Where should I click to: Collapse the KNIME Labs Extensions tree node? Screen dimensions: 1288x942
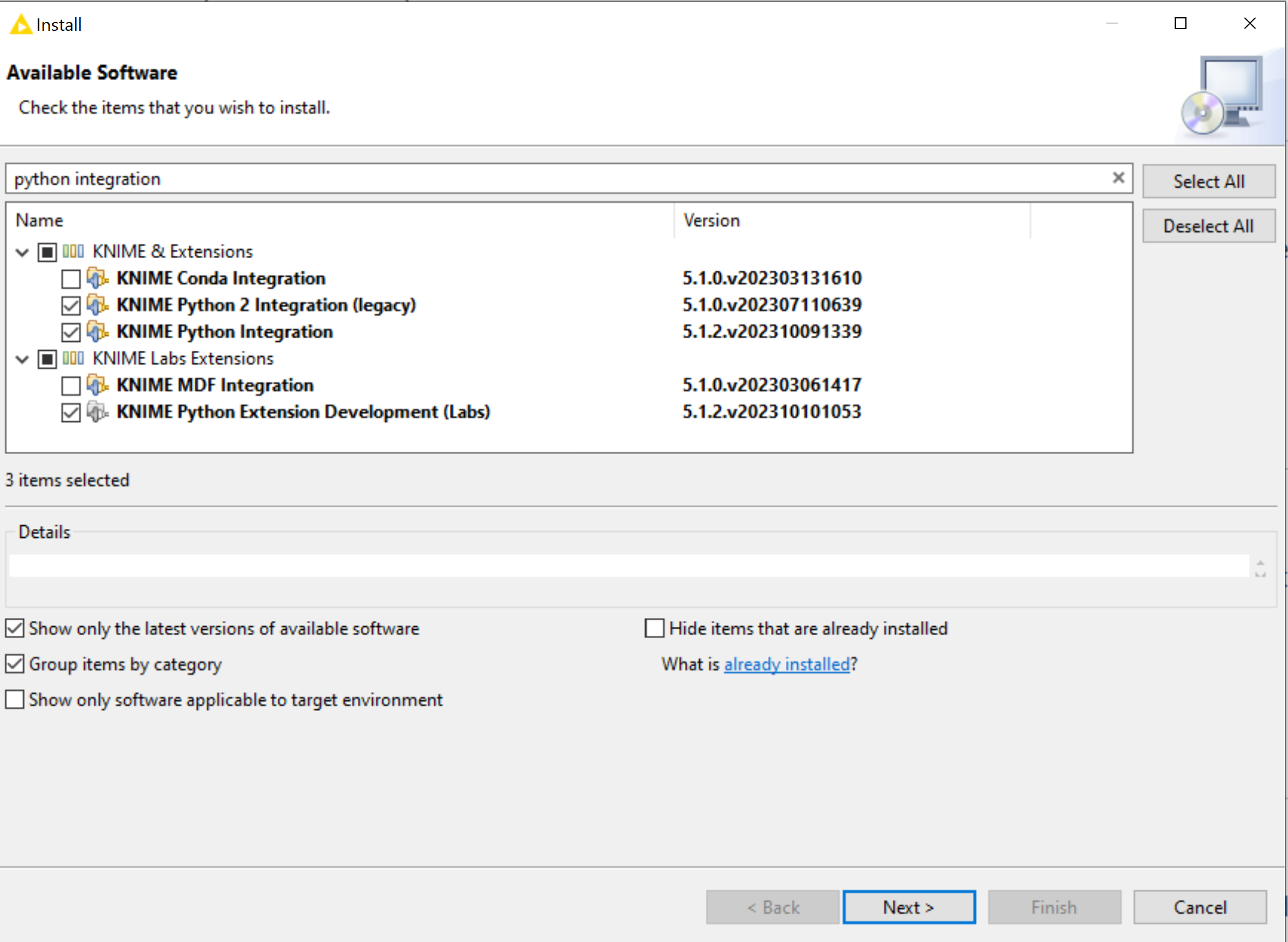tap(23, 359)
